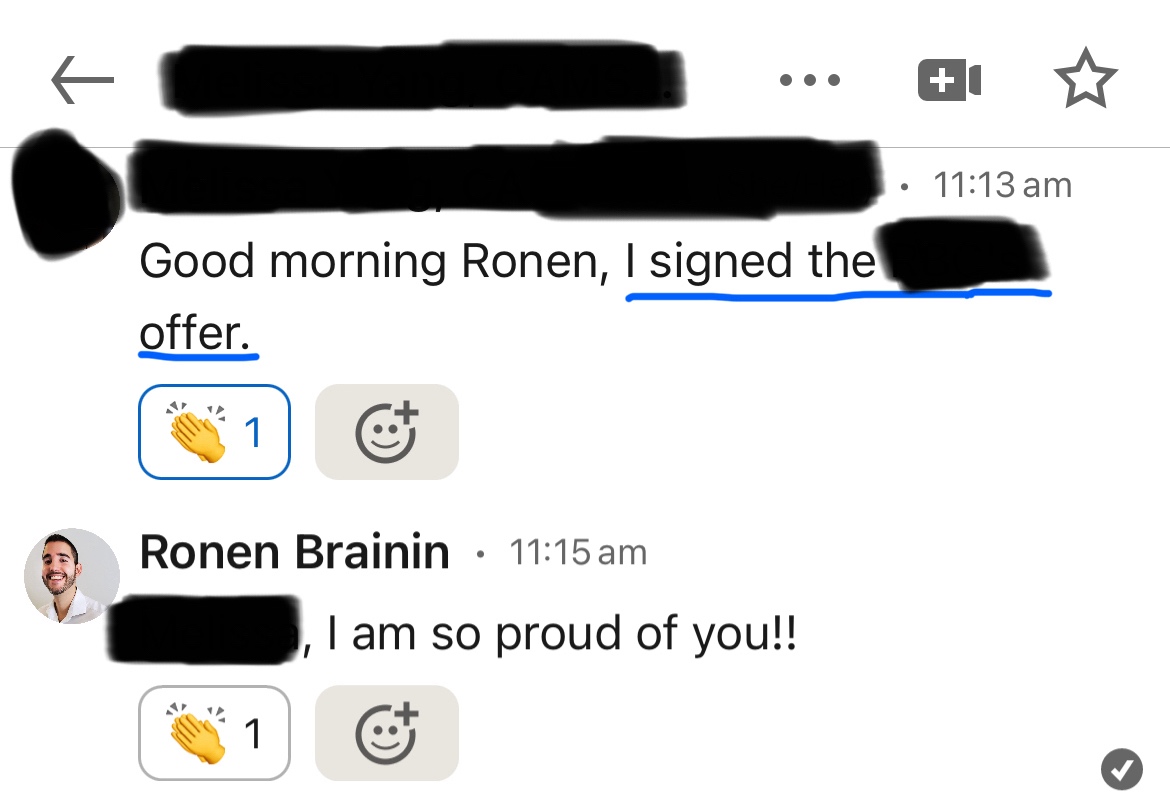Go back using the left arrow

pos(82,80)
